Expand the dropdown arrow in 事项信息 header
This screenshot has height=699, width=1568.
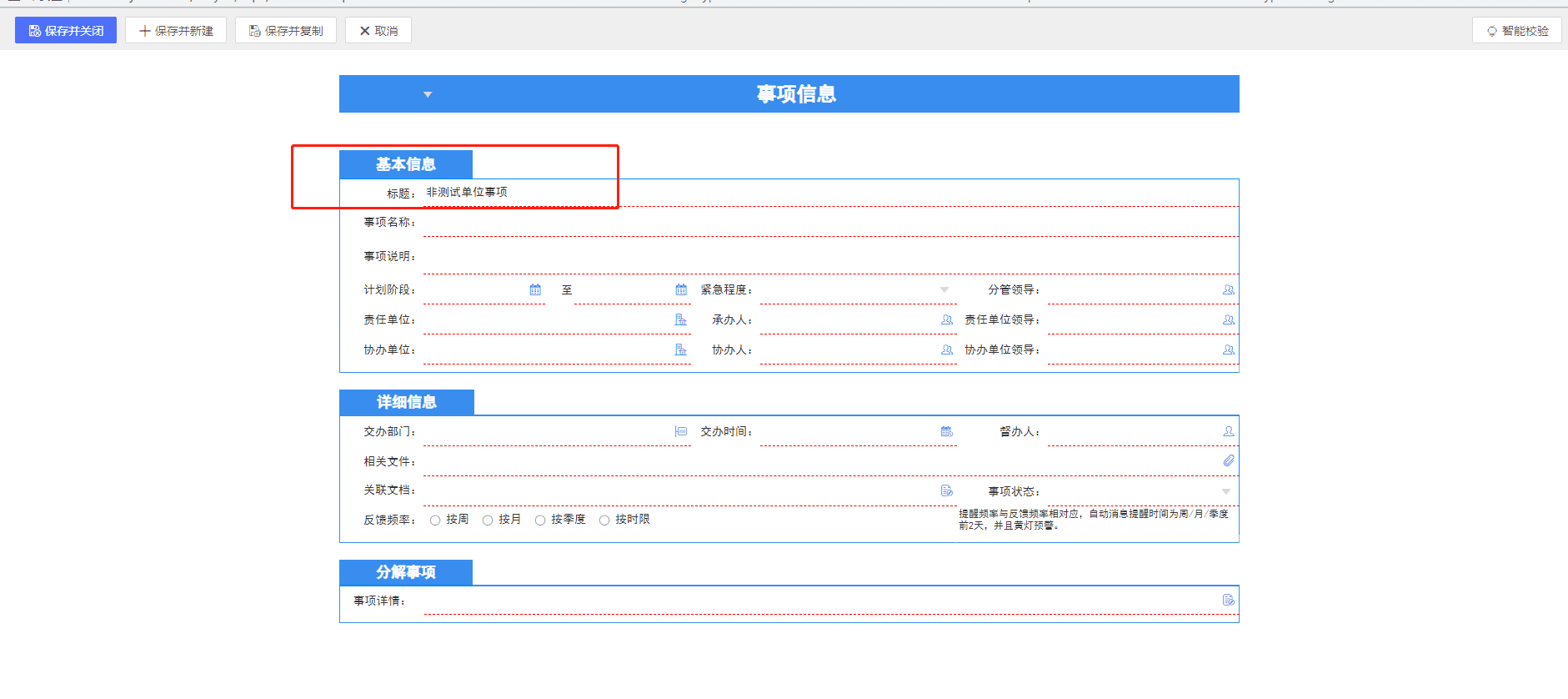[428, 94]
